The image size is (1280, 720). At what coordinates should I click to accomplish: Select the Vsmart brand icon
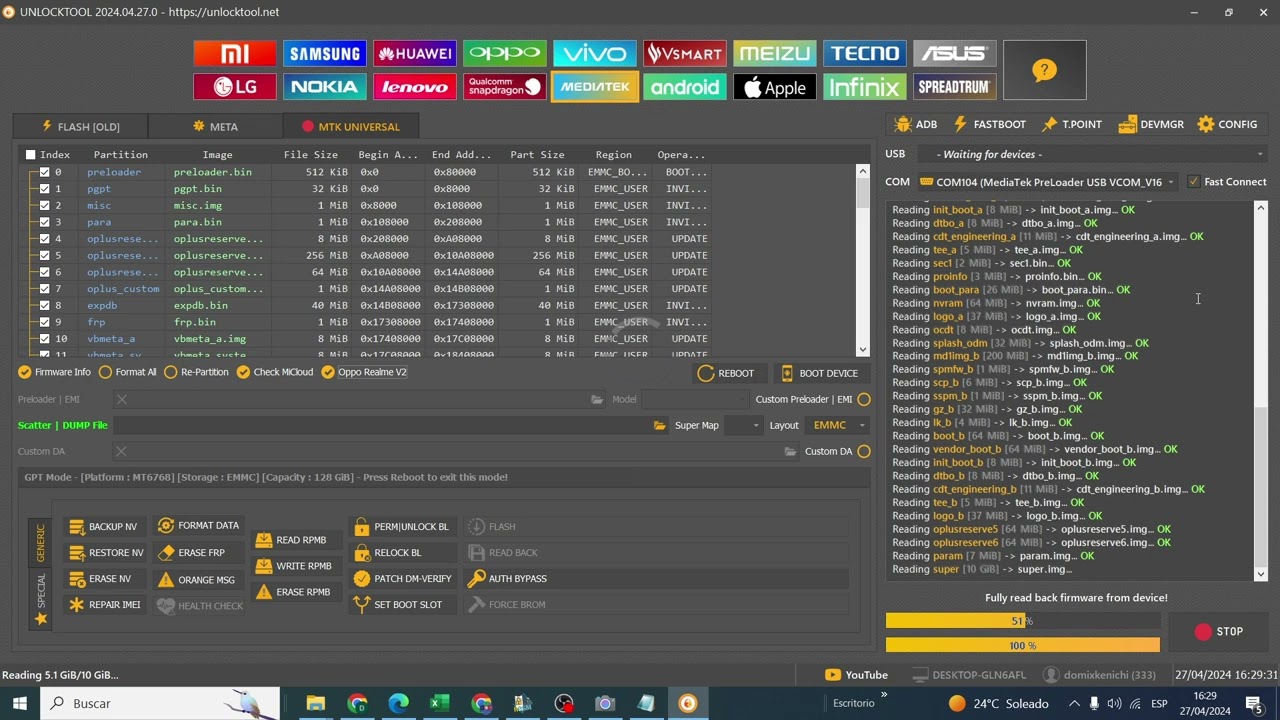[685, 53]
